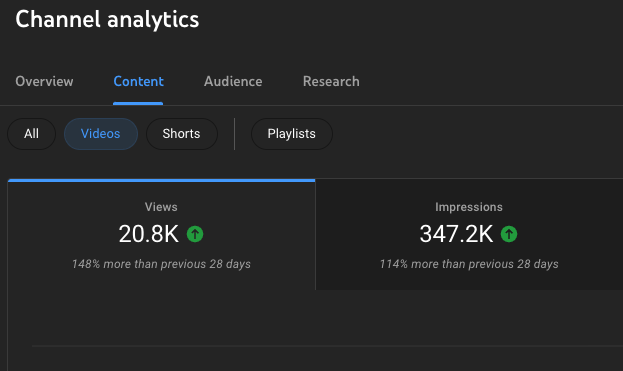This screenshot has height=371, width=623.
Task: Click the 20.8K views number
Action: [x=149, y=234]
